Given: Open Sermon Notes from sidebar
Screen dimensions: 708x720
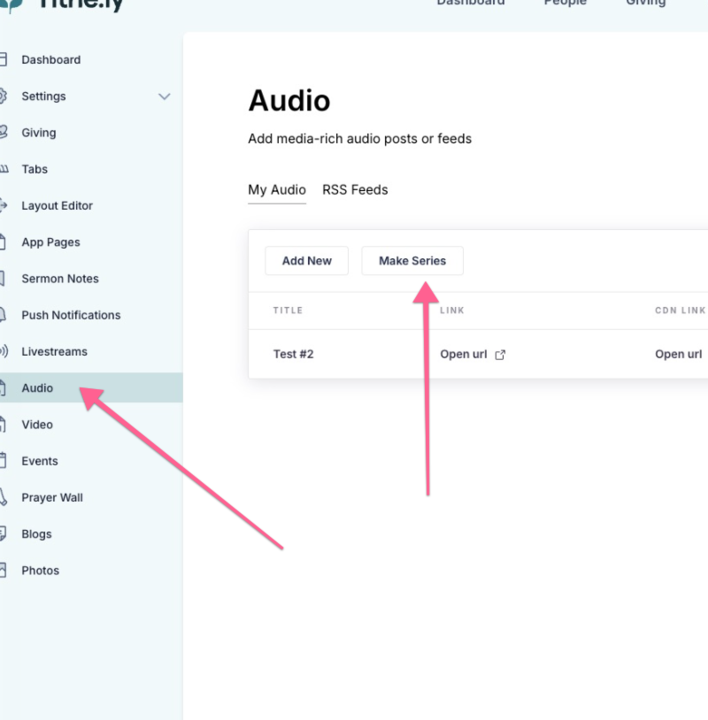Looking at the screenshot, I should click(x=60, y=279).
